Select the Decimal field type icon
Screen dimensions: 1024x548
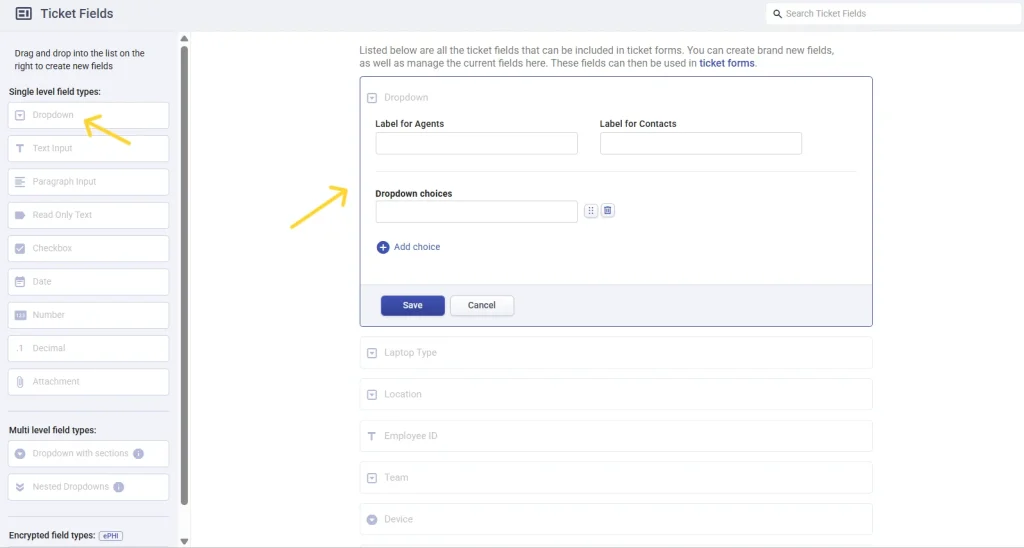(x=20, y=348)
